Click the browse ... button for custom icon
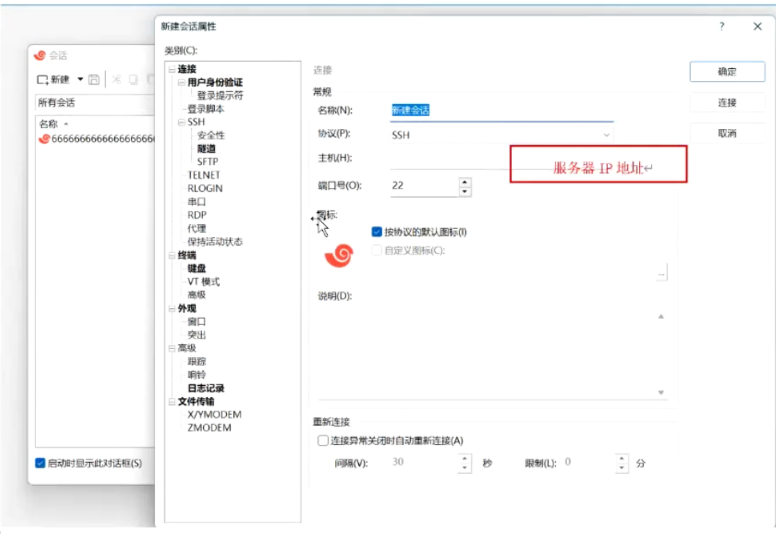The height and width of the screenshot is (534, 776). pos(661,273)
